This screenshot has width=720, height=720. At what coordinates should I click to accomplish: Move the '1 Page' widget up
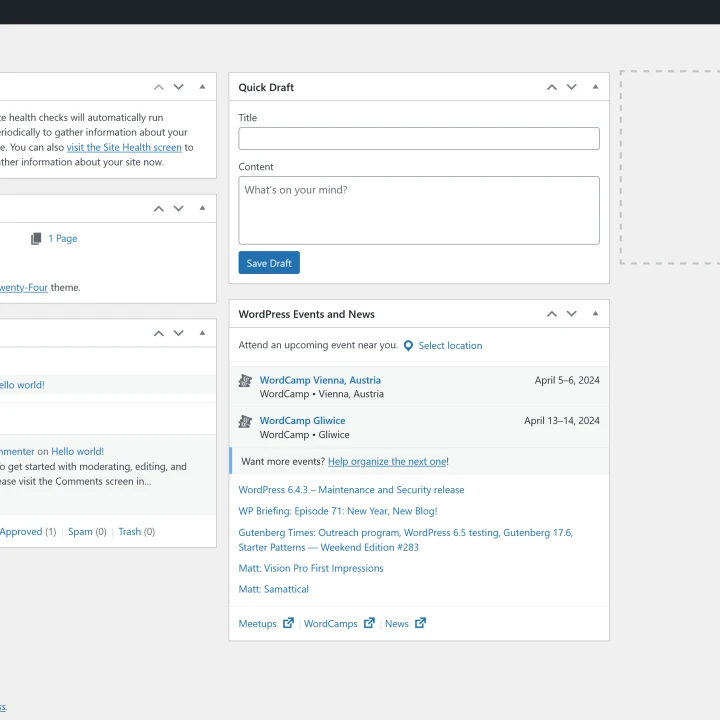pyautogui.click(x=158, y=209)
